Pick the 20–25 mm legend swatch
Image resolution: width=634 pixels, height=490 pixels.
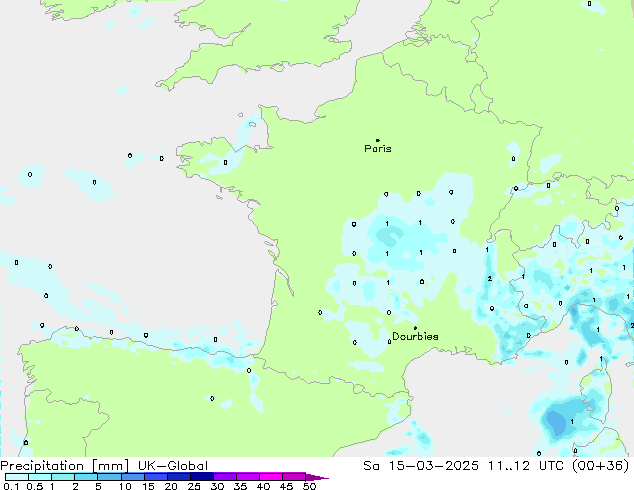(x=178, y=477)
